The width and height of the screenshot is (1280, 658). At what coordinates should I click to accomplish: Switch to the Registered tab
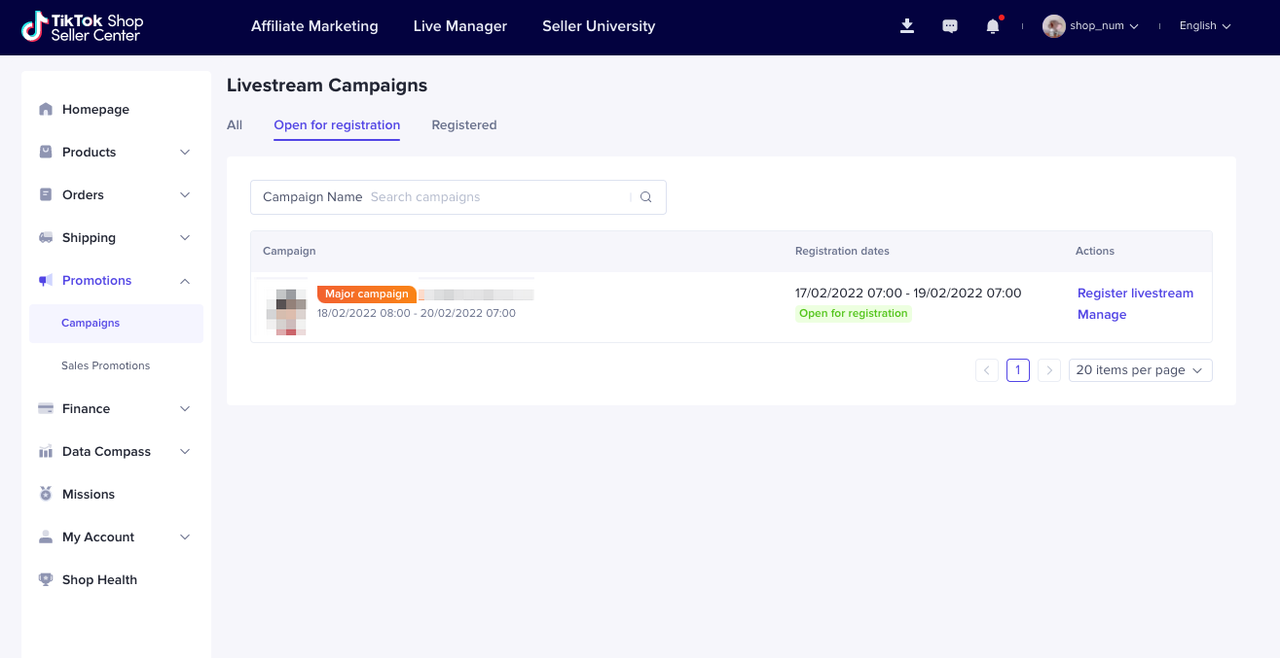464,125
